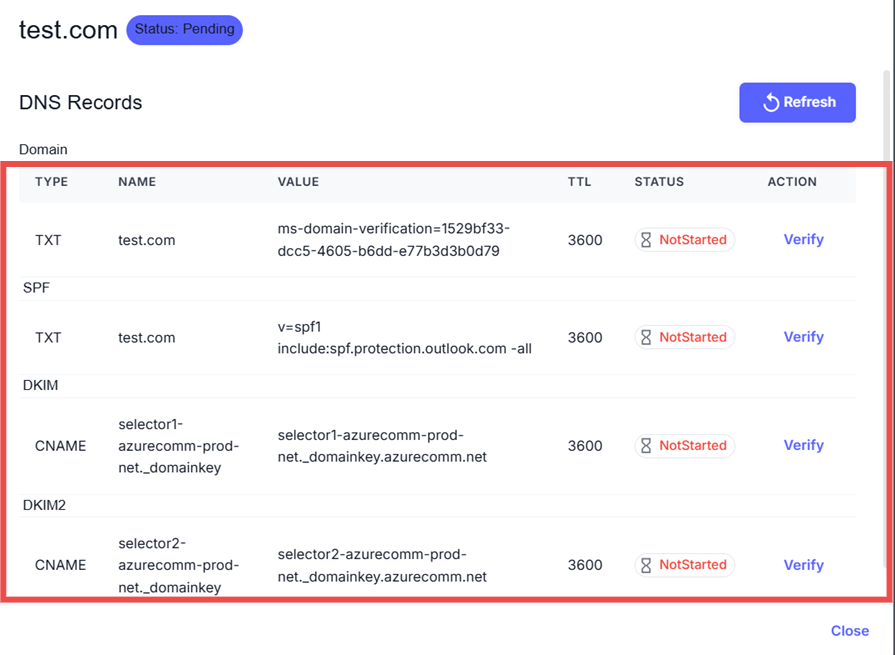
Task: Click the hourglass icon in the SPF row
Action: pos(646,338)
